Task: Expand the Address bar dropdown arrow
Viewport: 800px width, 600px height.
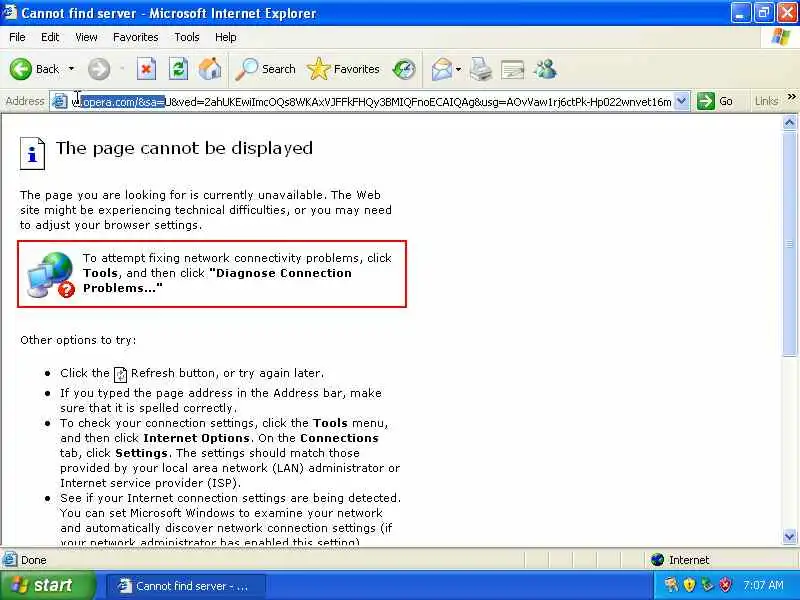Action: point(681,101)
